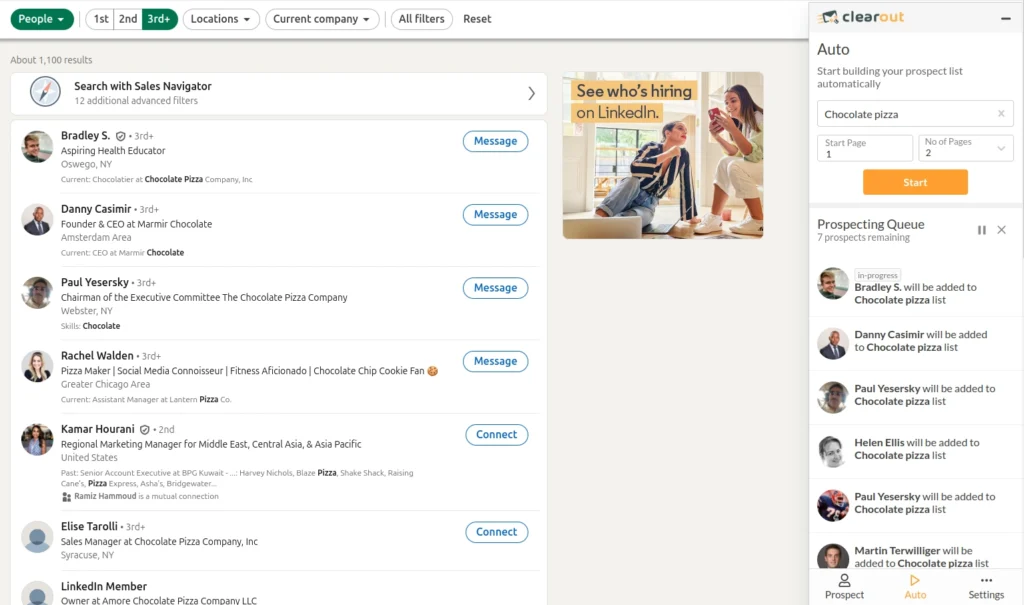Viewport: 1024px width, 605px height.
Task: Open the Current company filter dropdown
Action: [x=321, y=19]
